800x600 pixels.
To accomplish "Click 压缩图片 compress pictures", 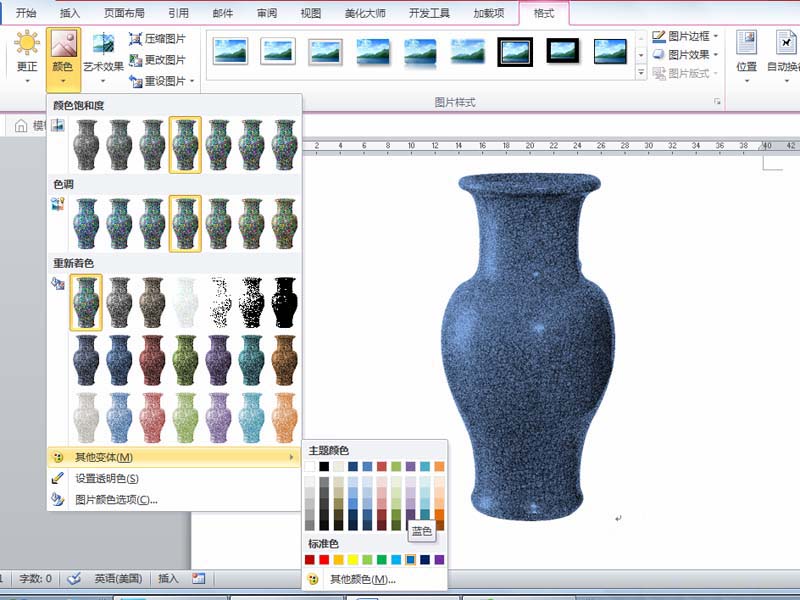I will click(x=157, y=39).
